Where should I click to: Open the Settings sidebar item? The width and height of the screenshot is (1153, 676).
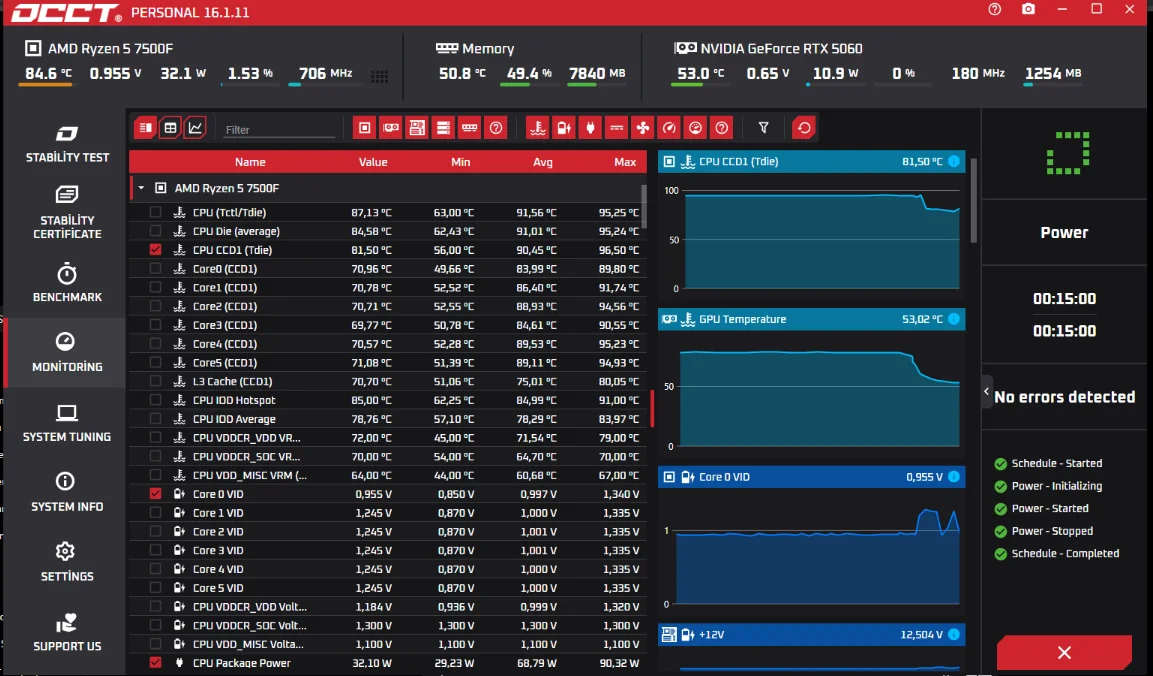[x=67, y=562]
